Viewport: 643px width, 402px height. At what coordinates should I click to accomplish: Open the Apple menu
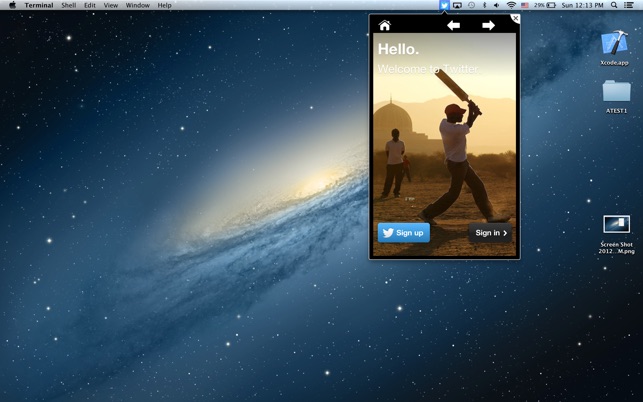[x=12, y=5]
